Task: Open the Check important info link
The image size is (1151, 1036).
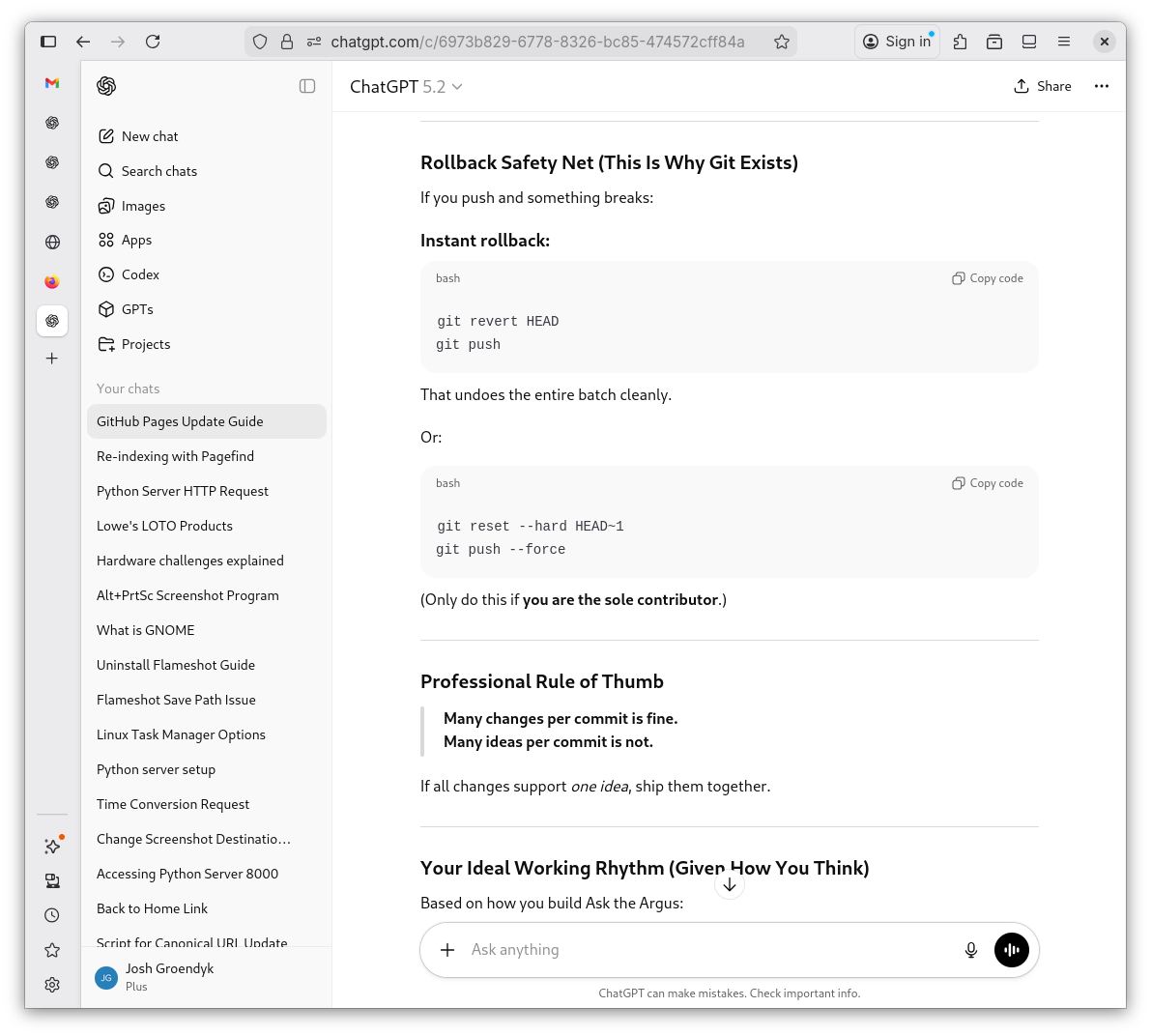Action: pyautogui.click(x=804, y=993)
